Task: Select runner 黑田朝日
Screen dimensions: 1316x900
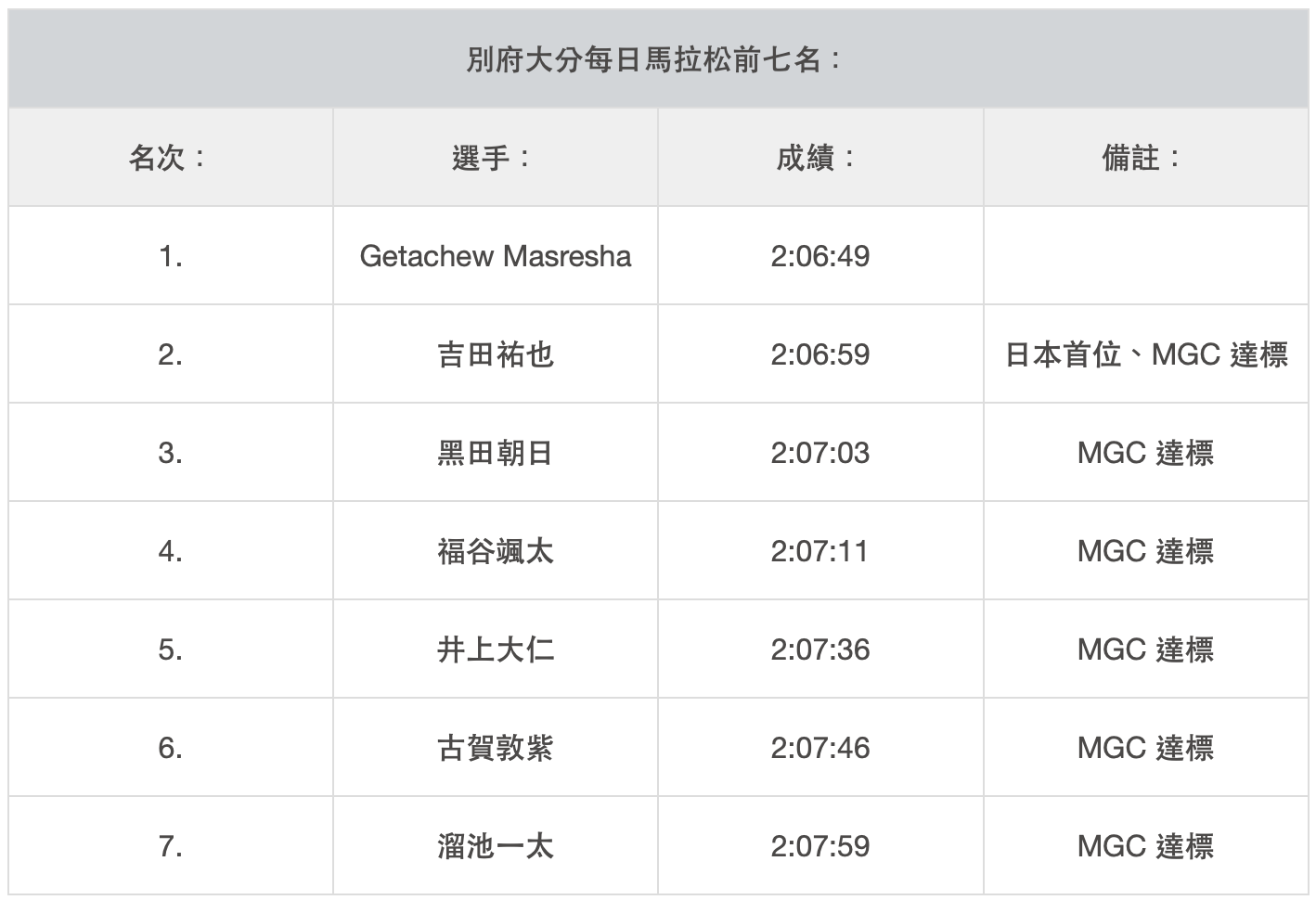Action: (495, 453)
